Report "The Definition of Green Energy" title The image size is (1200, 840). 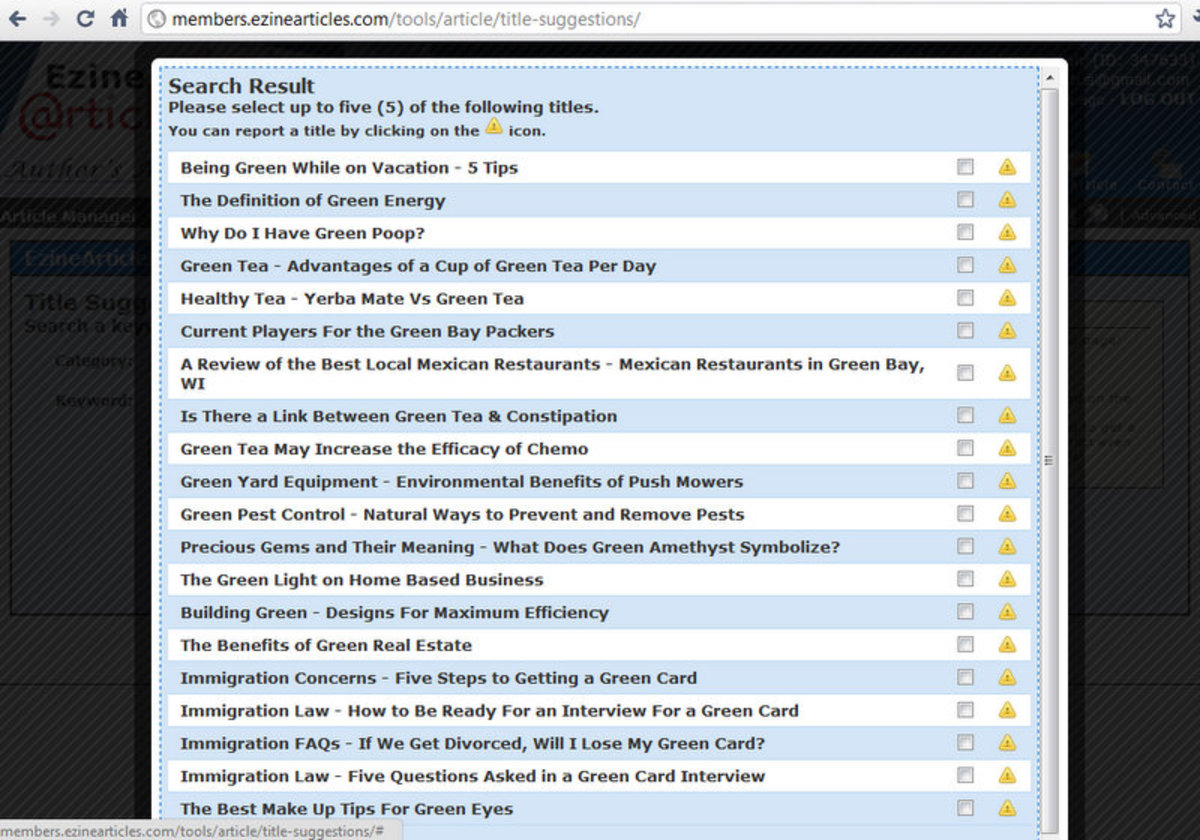[x=1008, y=200]
